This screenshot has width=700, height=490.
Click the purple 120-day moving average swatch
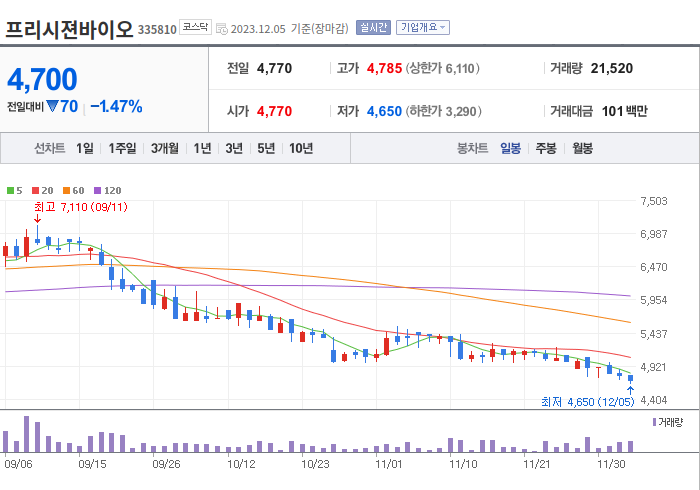click(x=98, y=191)
